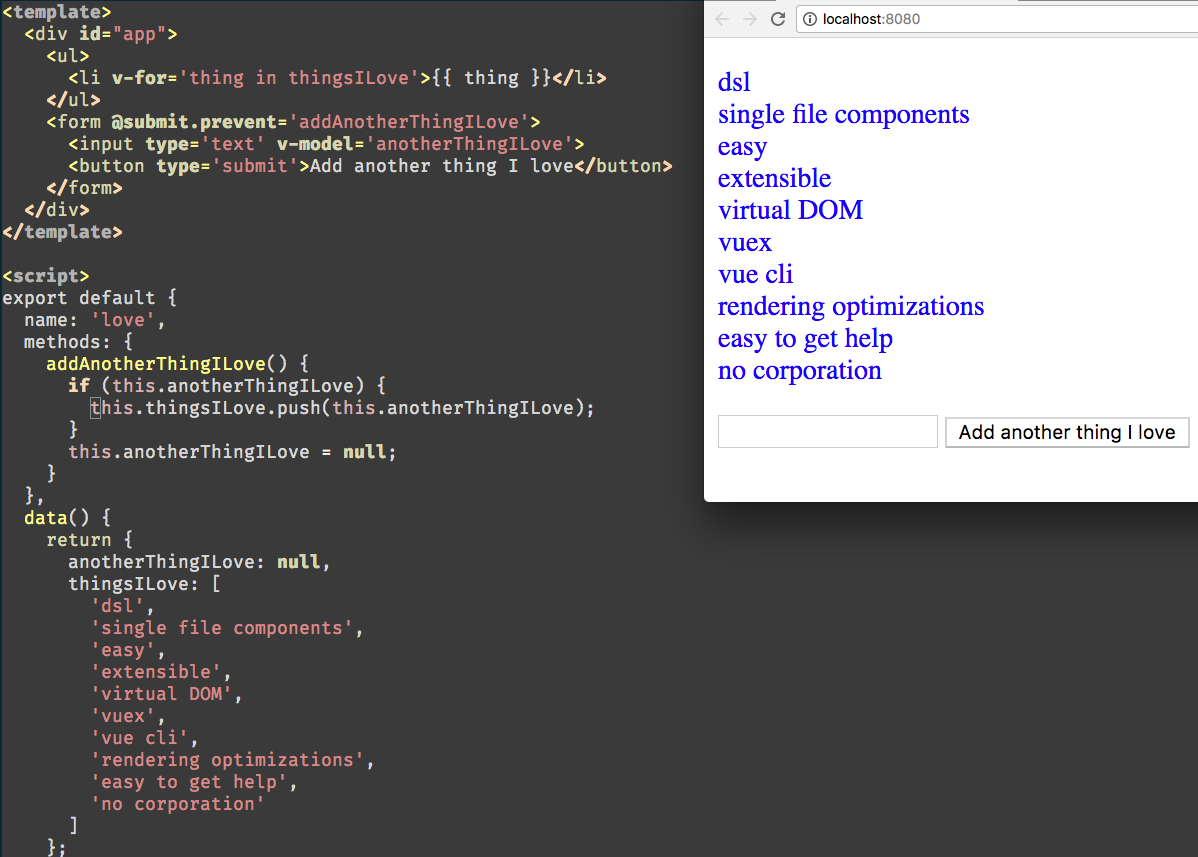Screen dimensions: 1198x857
Task: Click 'vuex' in the browser list
Action: 745,242
